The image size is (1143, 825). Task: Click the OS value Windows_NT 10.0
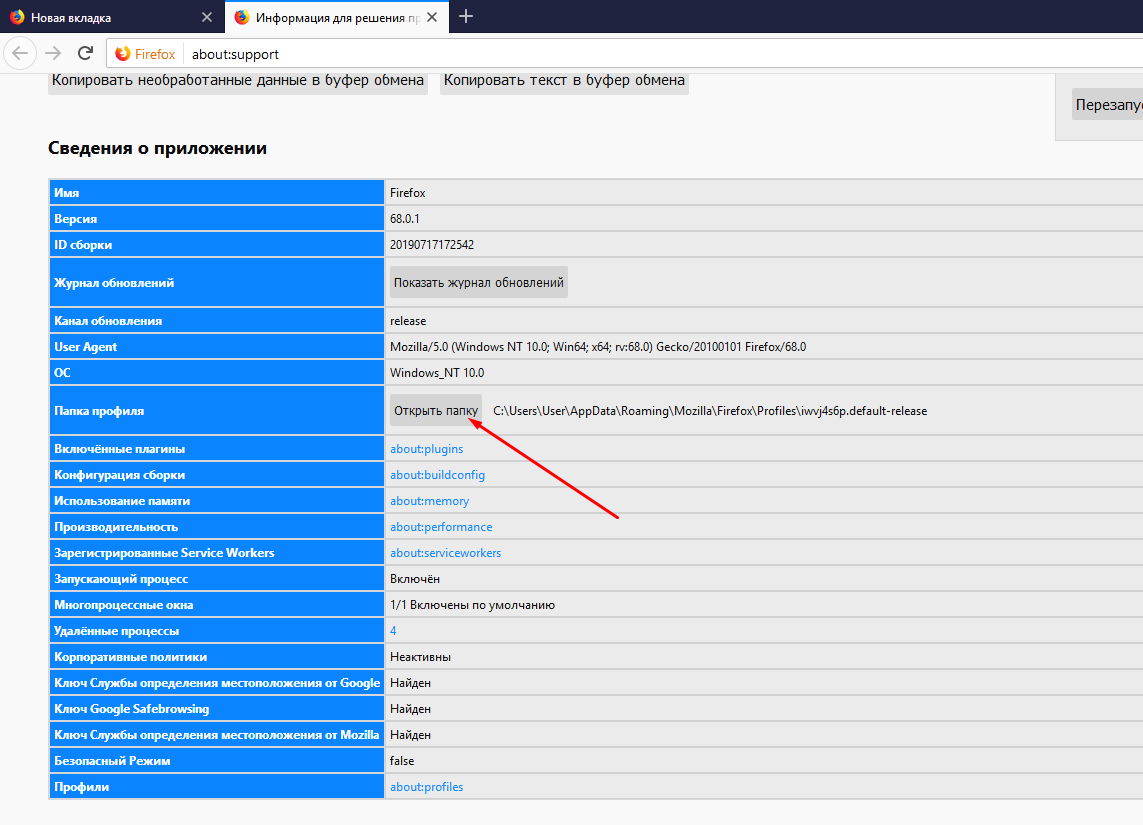click(x=437, y=373)
